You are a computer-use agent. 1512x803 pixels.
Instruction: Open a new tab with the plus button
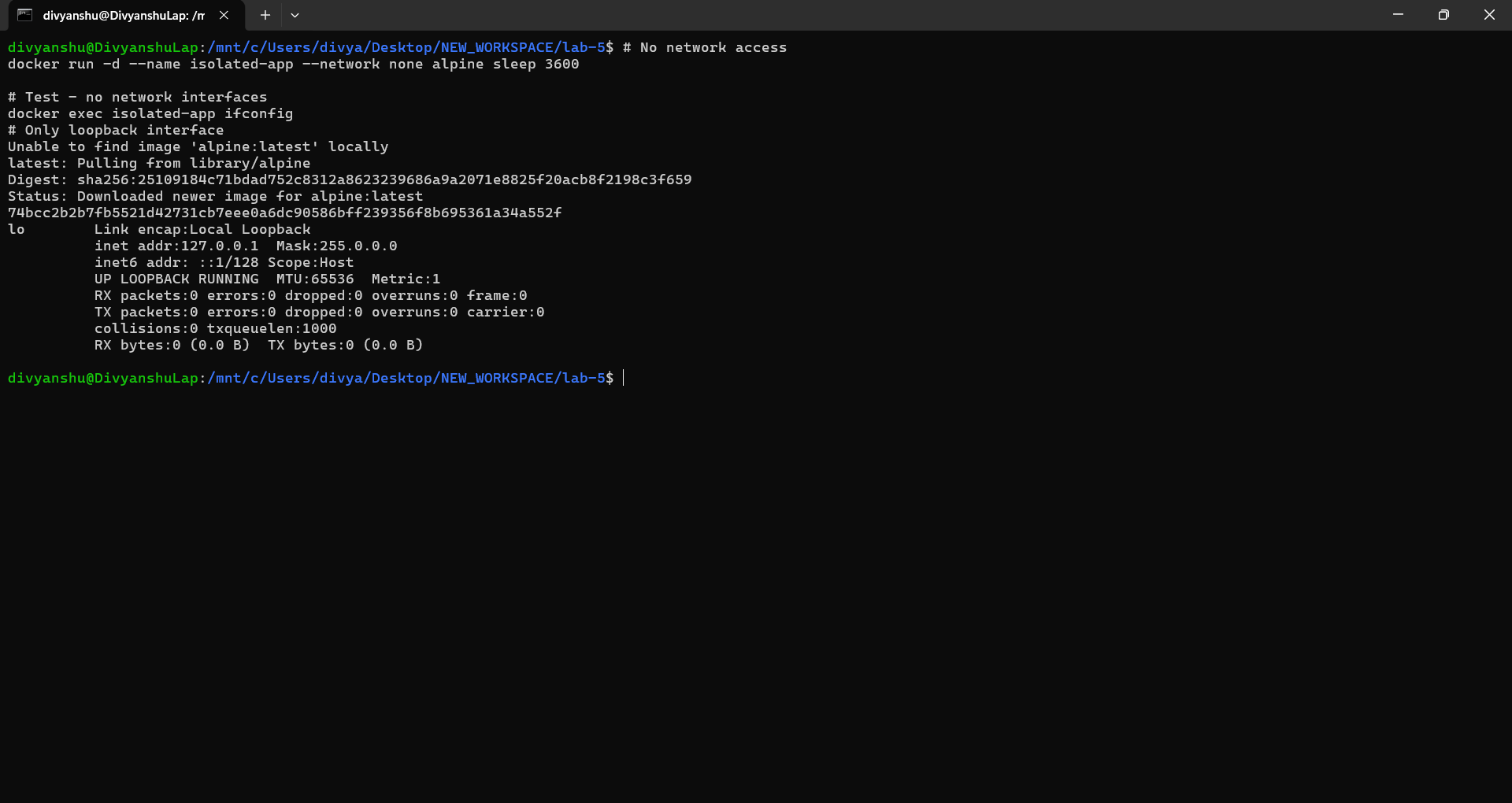click(265, 15)
